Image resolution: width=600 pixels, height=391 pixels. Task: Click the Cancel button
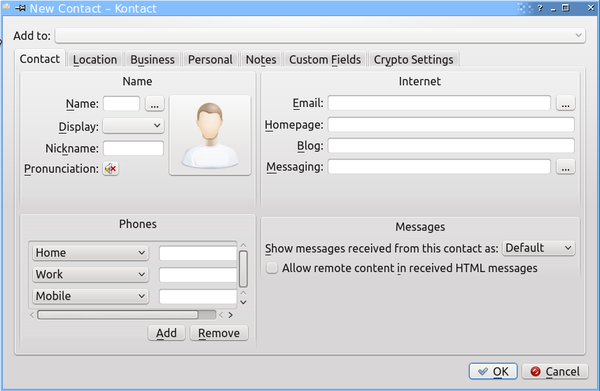point(555,371)
